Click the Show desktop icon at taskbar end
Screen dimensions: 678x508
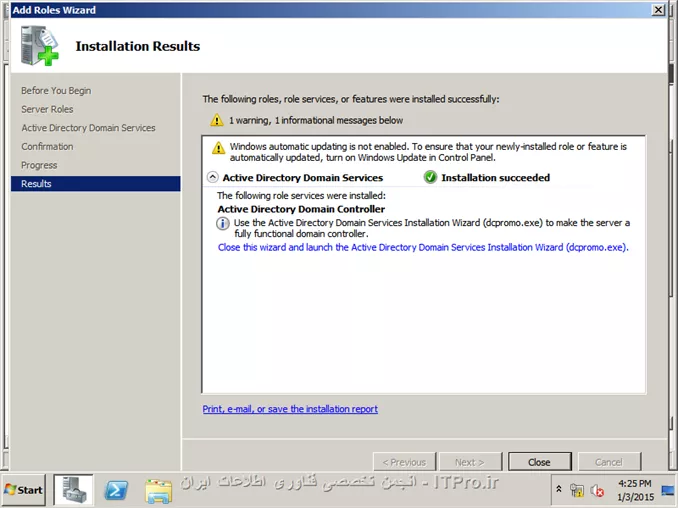[668, 490]
